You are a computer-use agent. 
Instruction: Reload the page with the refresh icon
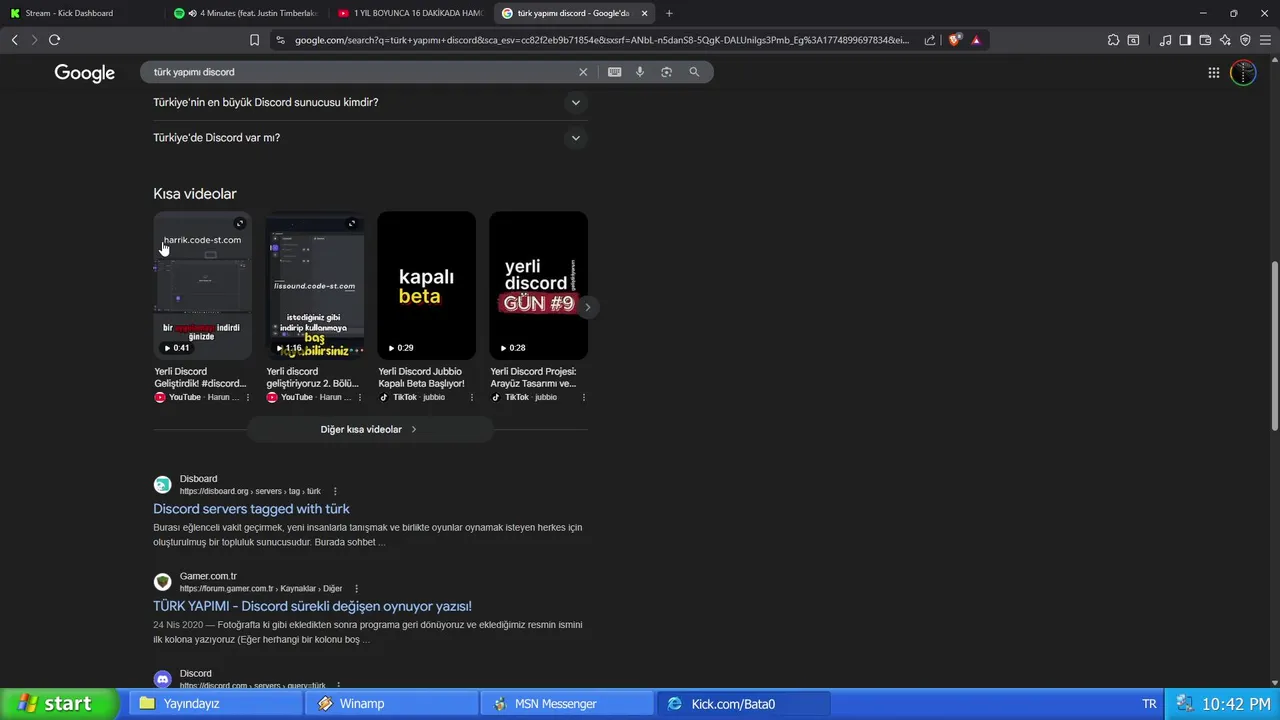tap(54, 40)
